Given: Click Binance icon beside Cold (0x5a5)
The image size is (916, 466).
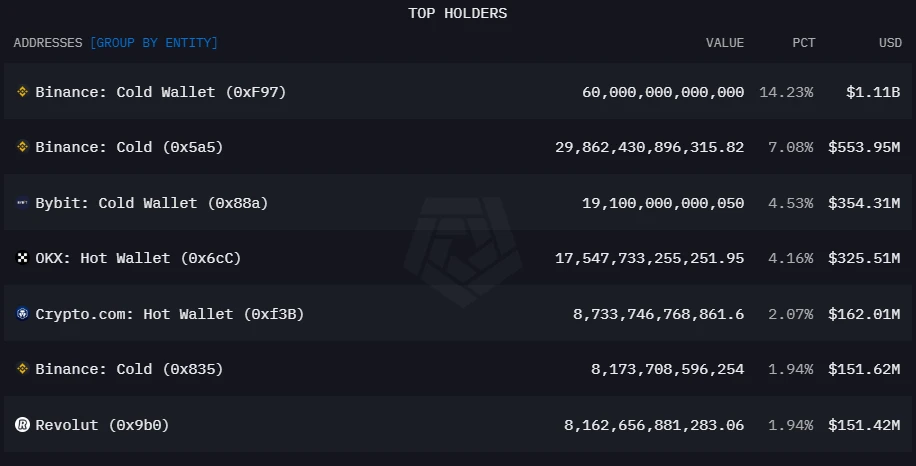Looking at the screenshot, I should (x=22, y=147).
